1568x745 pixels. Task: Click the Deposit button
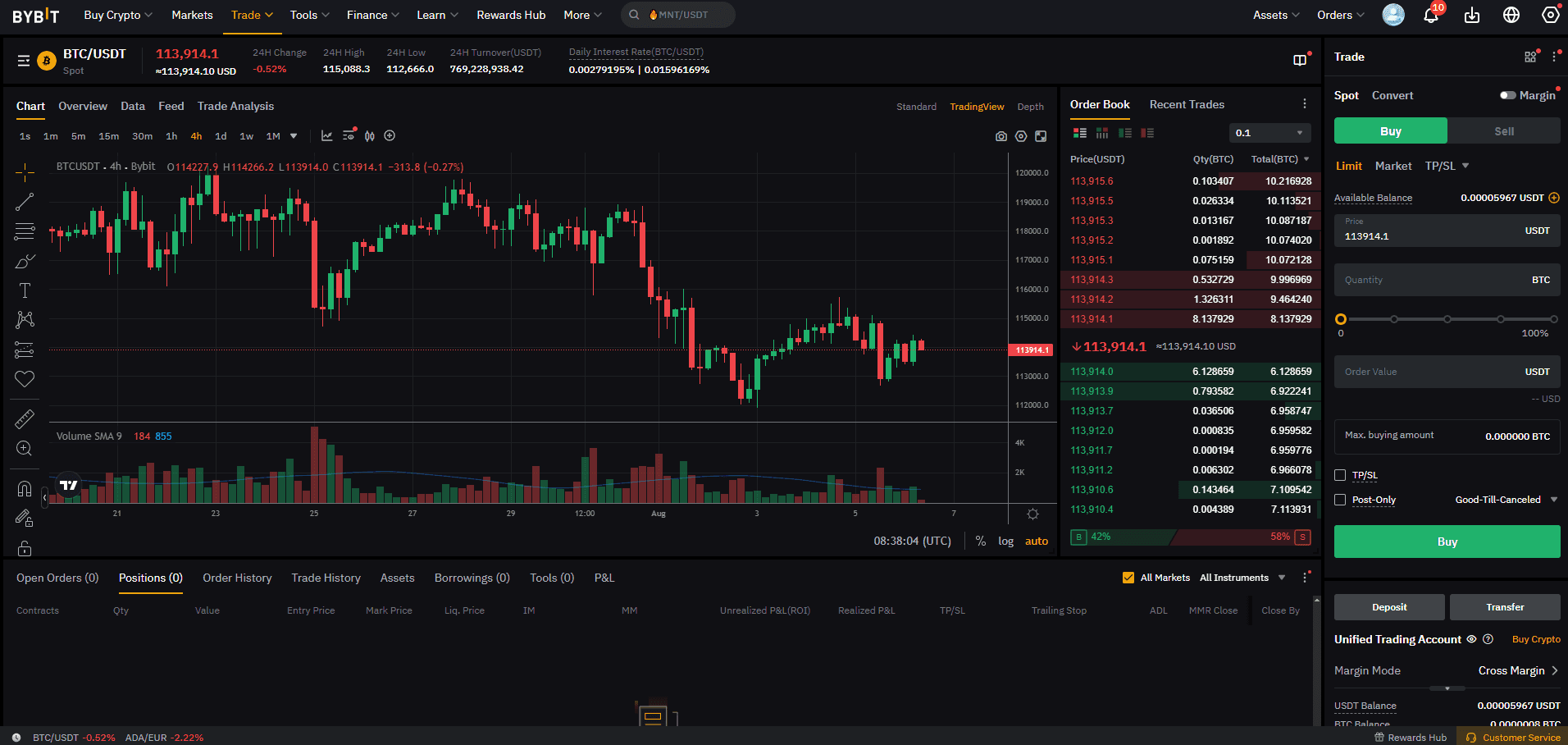(x=1389, y=607)
